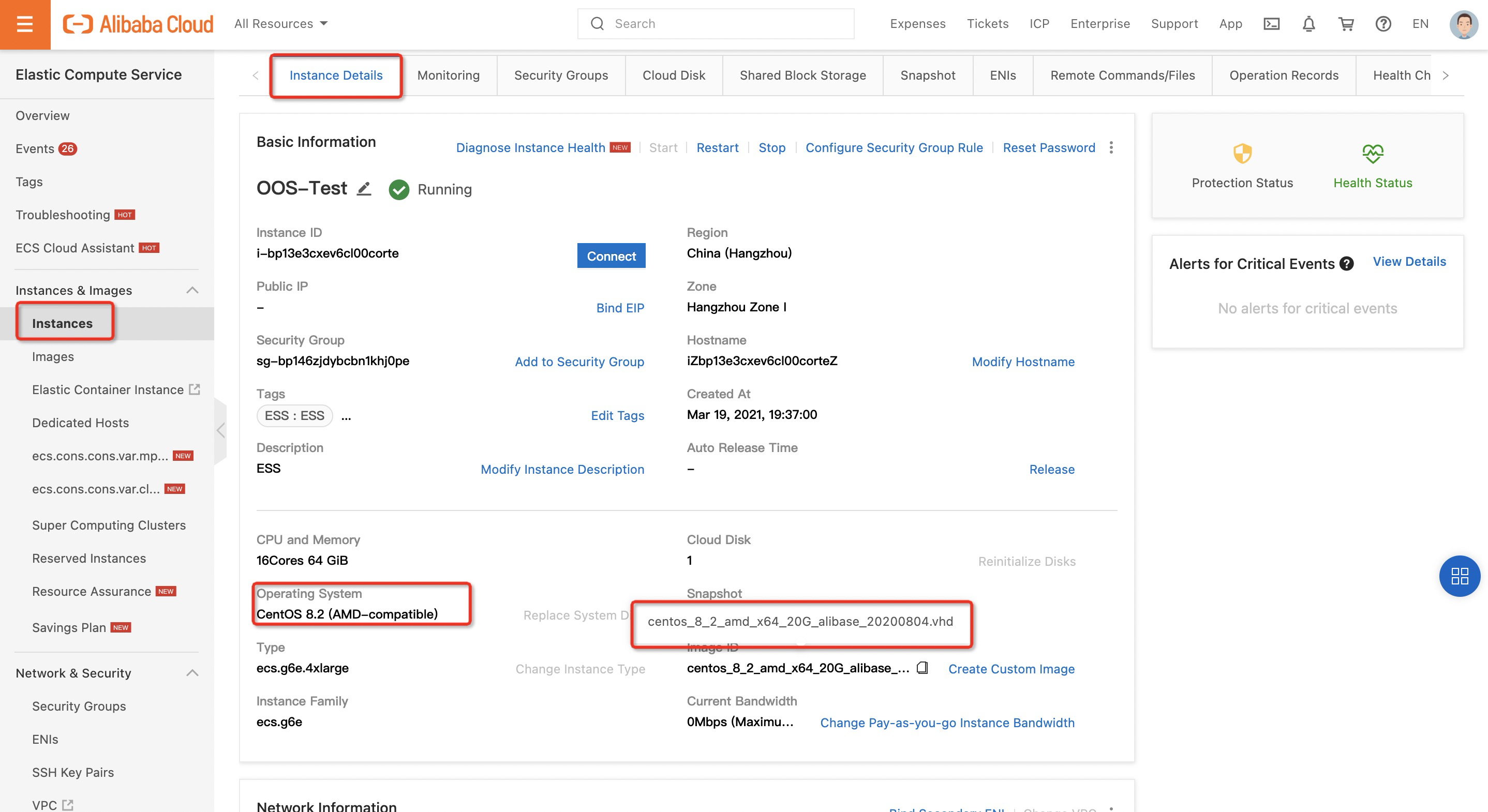Image resolution: width=1488 pixels, height=812 pixels.
Task: Open the user avatar menu
Action: point(1463,24)
